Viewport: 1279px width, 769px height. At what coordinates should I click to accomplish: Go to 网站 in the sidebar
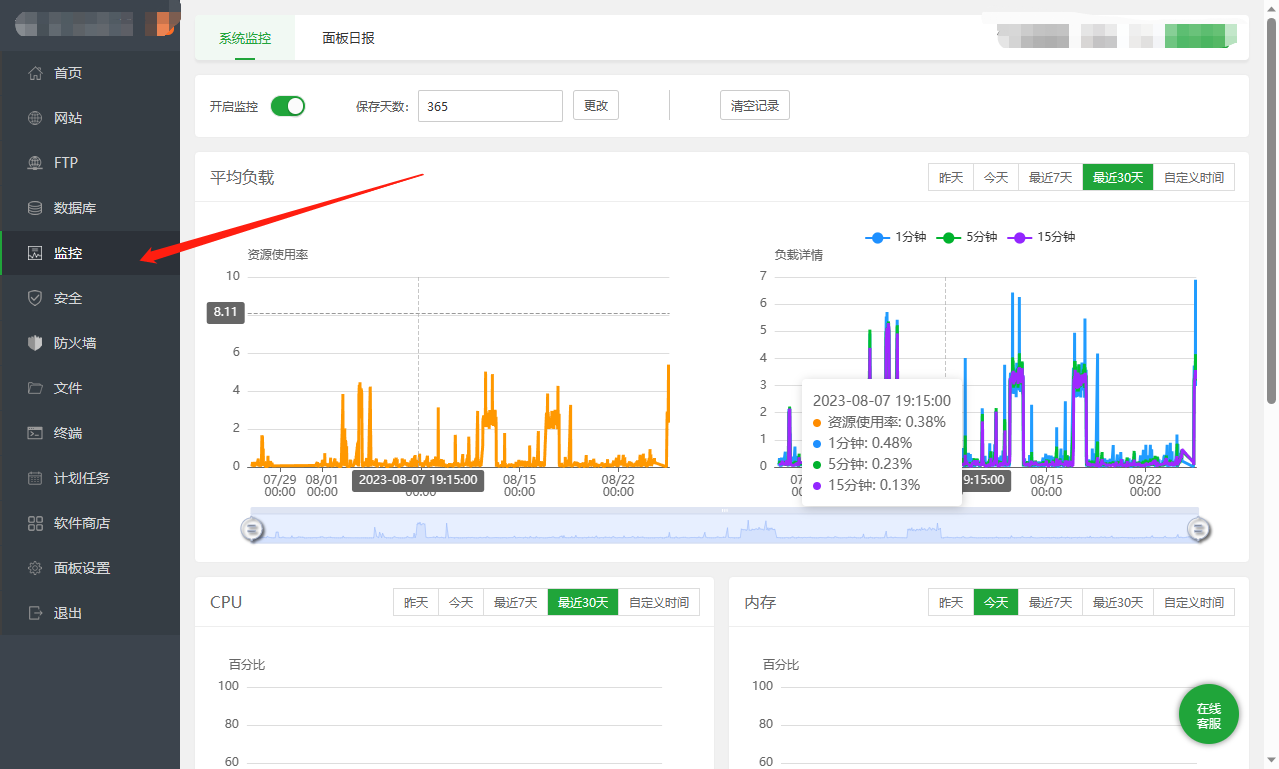pyautogui.click(x=90, y=118)
